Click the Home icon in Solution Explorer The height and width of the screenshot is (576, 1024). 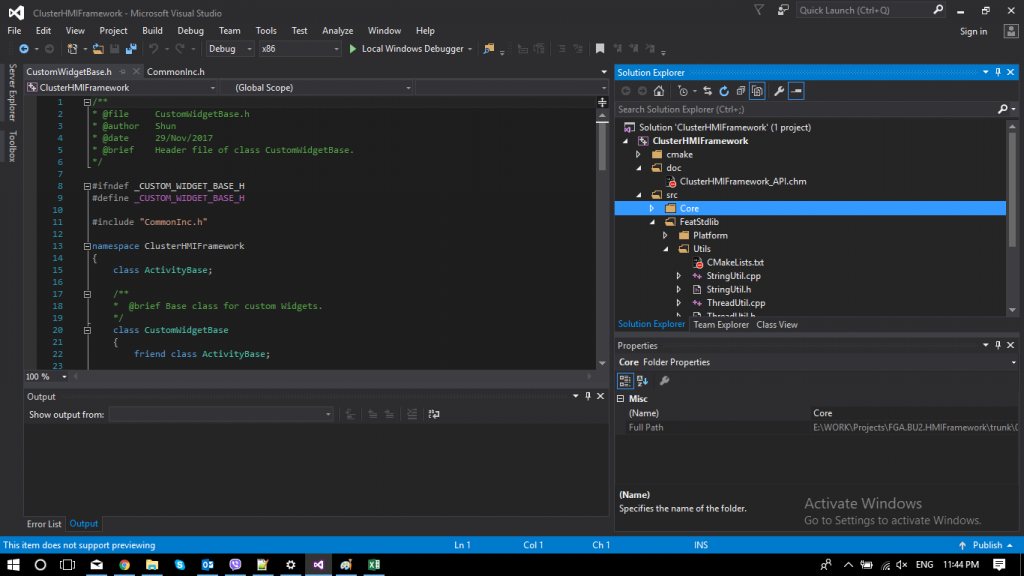(658, 90)
